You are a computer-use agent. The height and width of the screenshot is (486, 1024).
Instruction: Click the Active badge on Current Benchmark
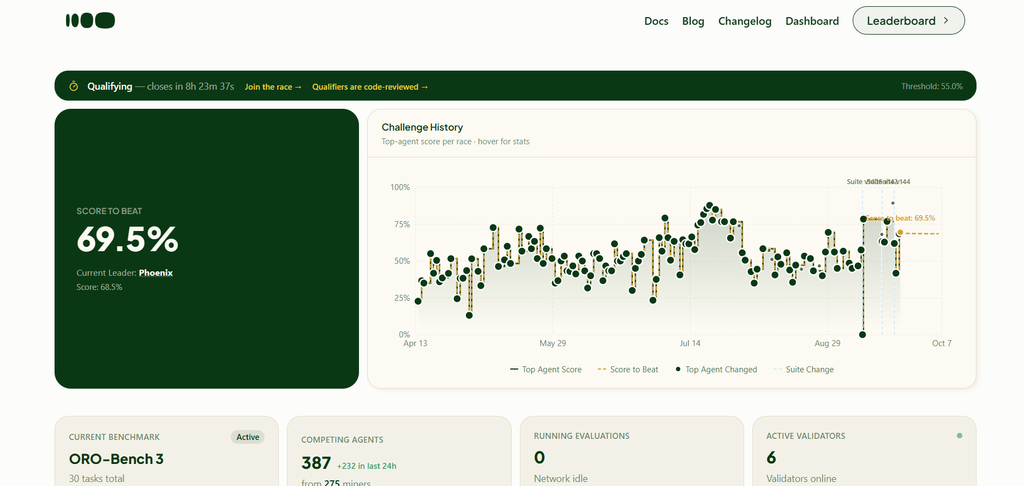click(248, 437)
